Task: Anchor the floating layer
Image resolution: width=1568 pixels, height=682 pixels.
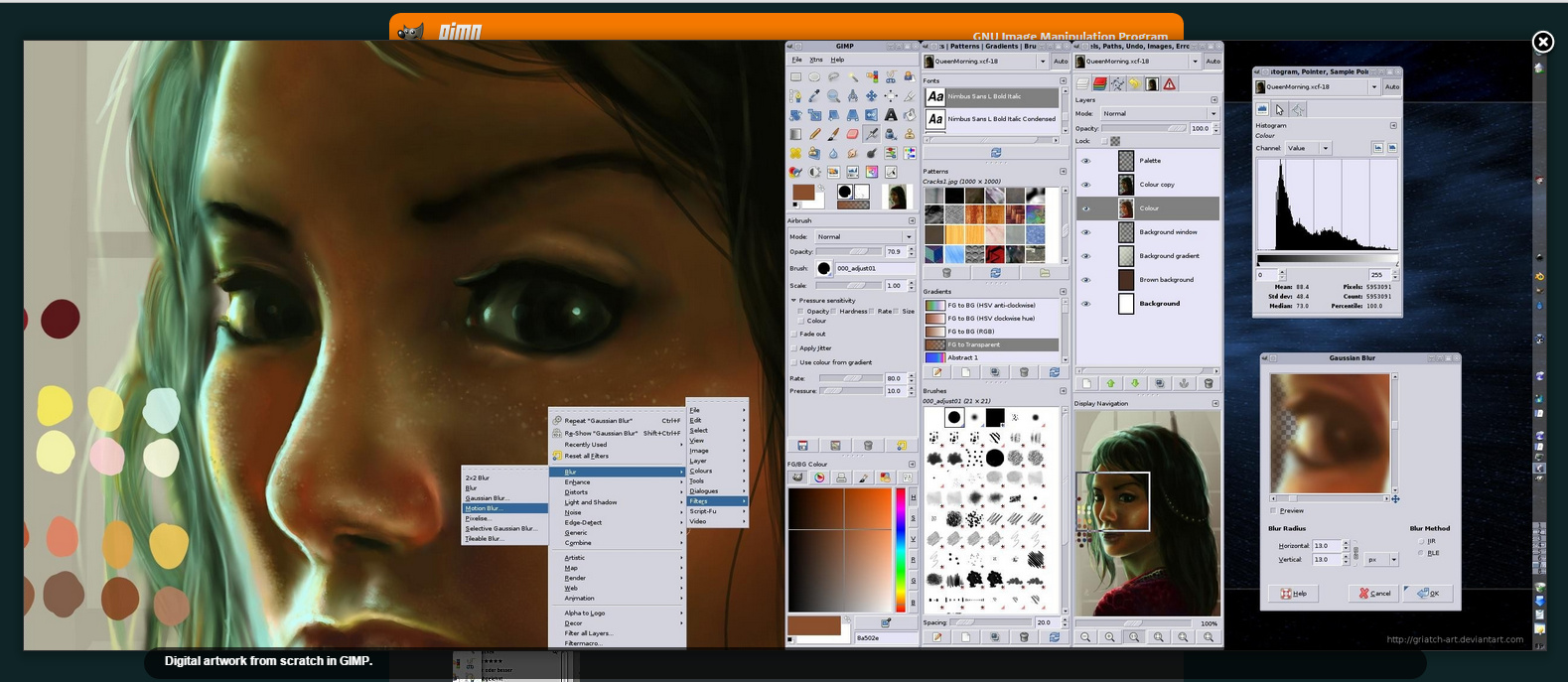Action: coord(1184,383)
